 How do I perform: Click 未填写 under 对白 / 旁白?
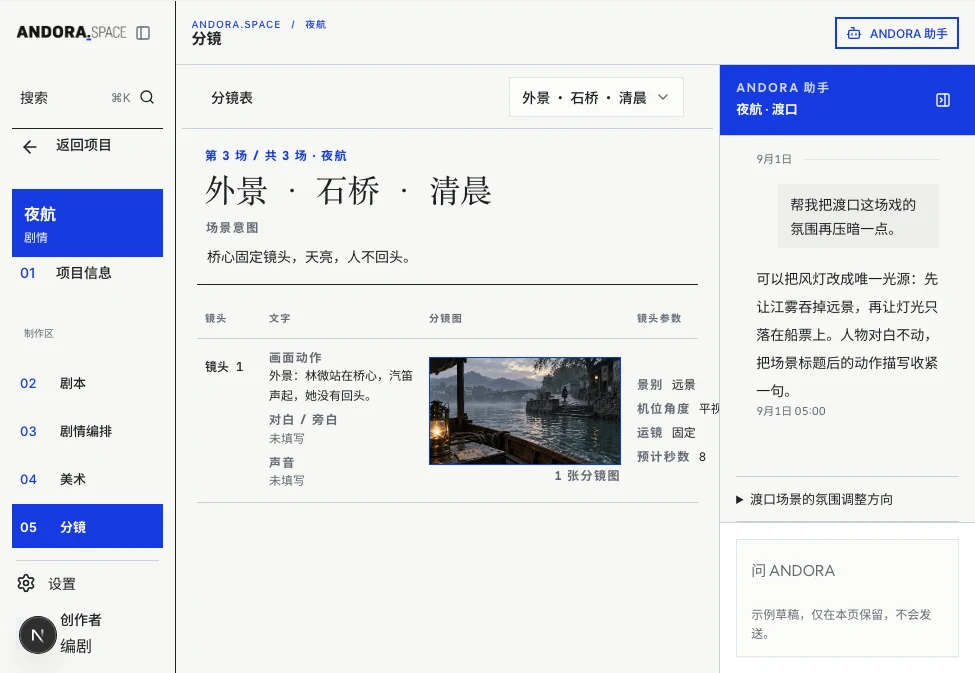[x=287, y=439]
